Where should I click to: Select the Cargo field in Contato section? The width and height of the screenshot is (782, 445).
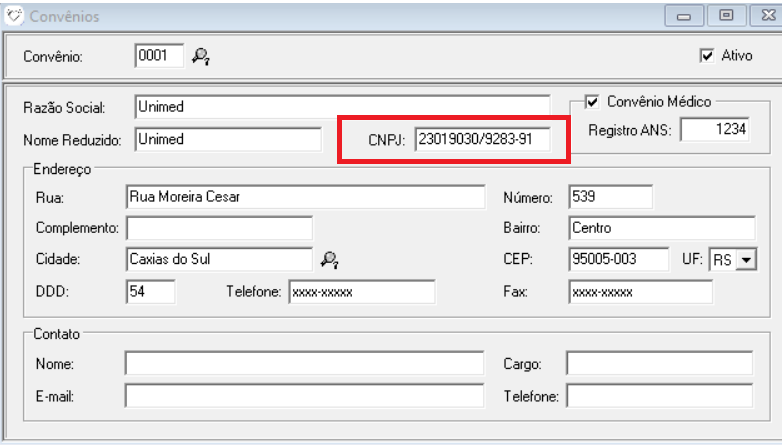pos(658,363)
